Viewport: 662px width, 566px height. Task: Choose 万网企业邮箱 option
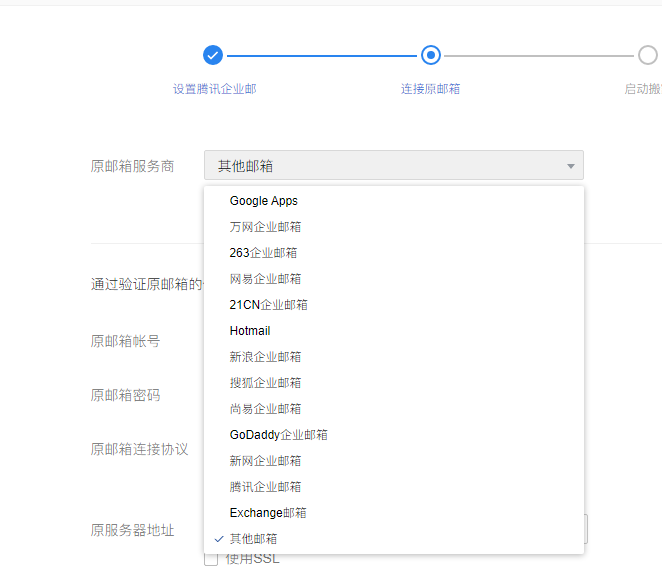265,227
